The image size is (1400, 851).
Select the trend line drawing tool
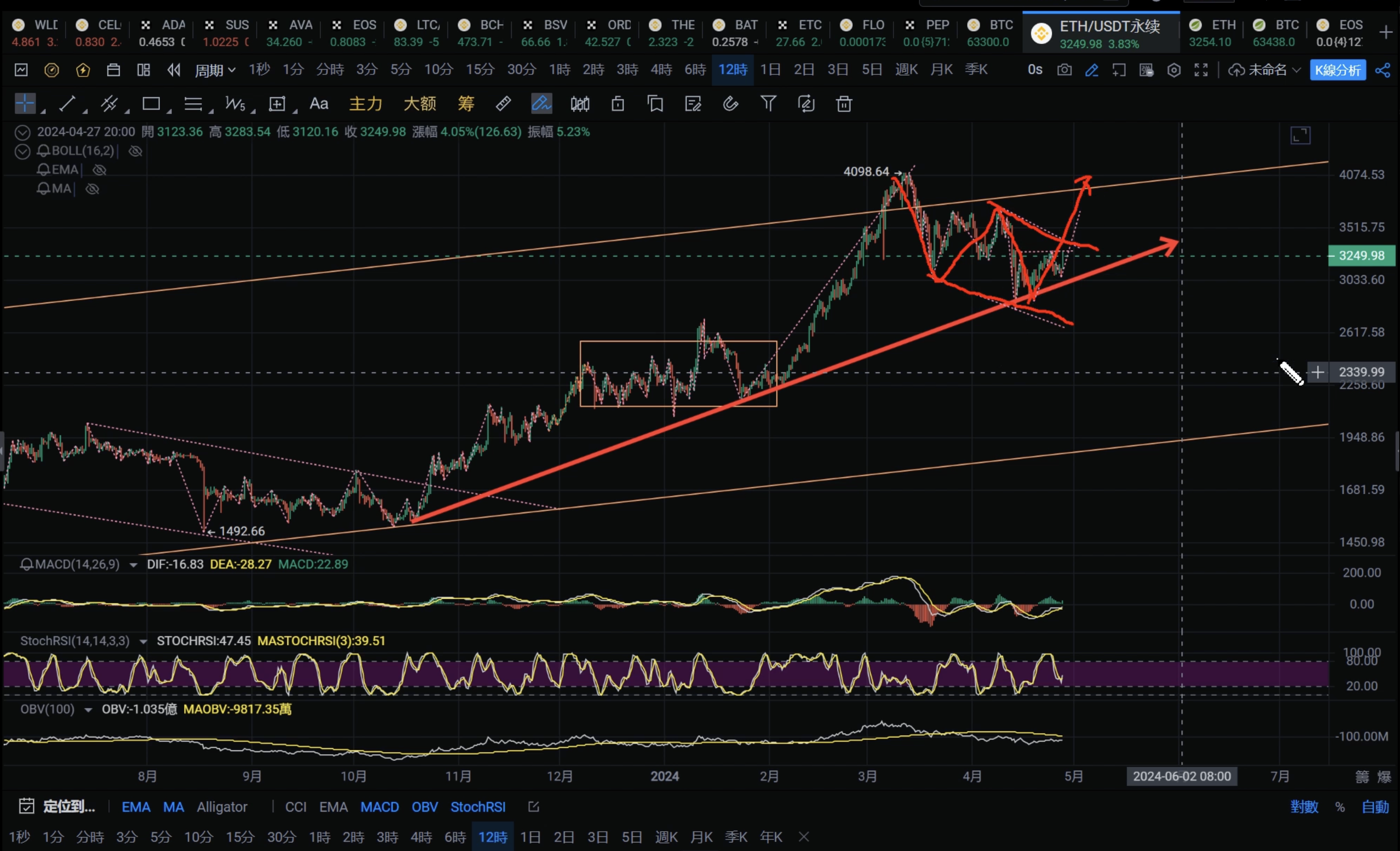coord(67,103)
